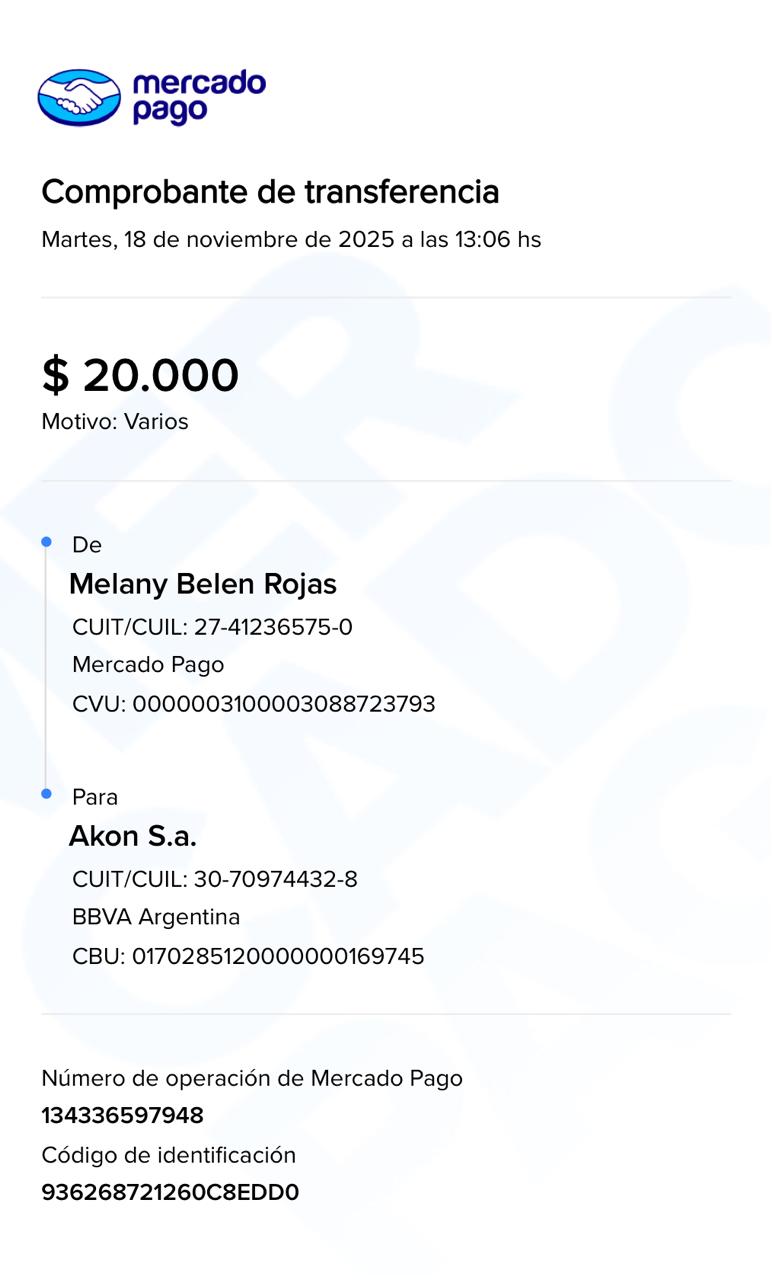
Task: Click the Comprobante de transferencia heading
Action: coord(270,191)
